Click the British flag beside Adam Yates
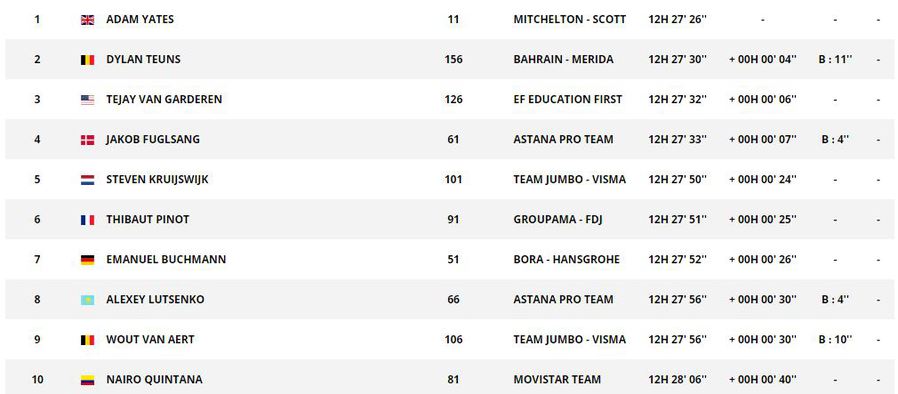Screen dimensions: 898x394 87,20
